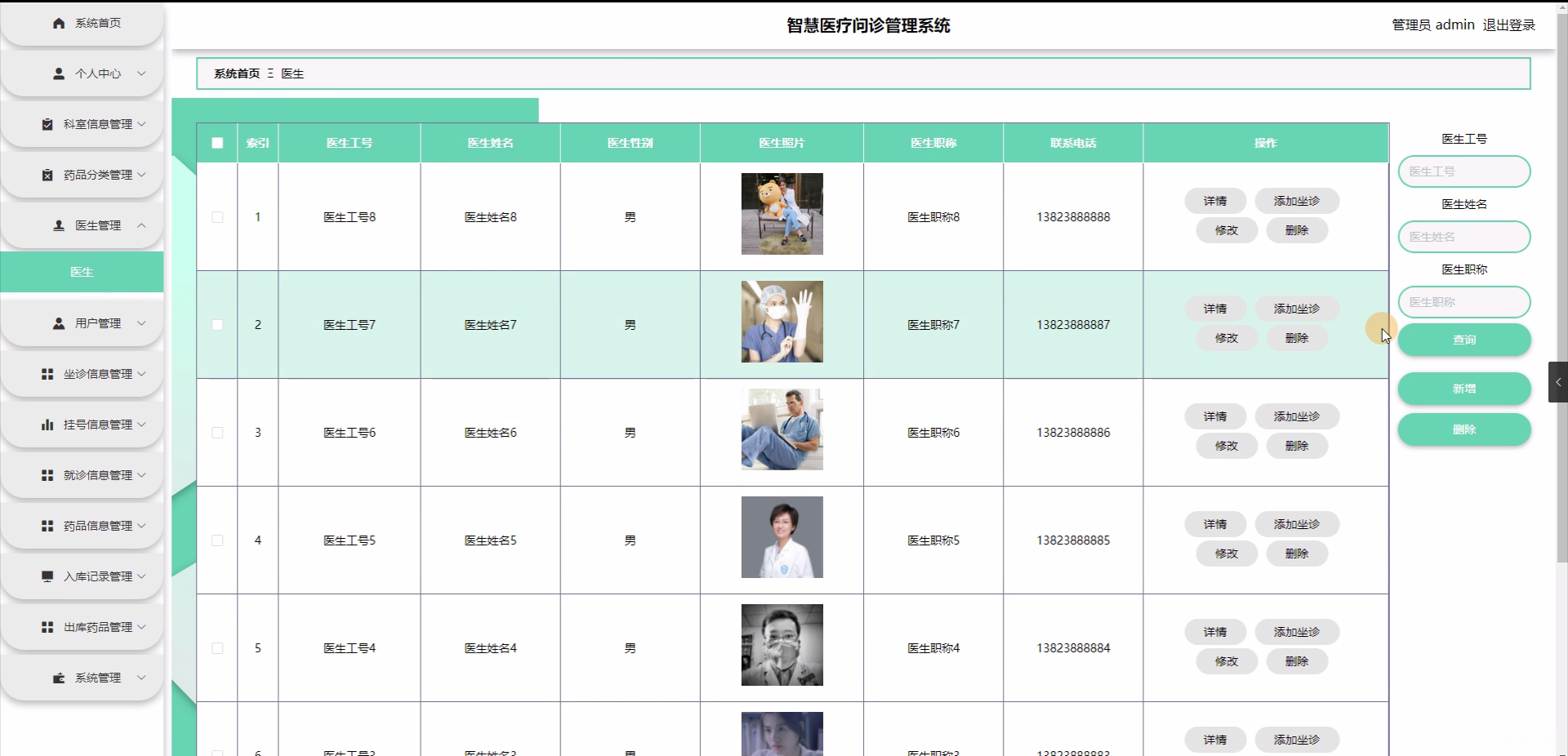This screenshot has width=1568, height=756.
Task: Click the 新增 add button
Action: pyautogui.click(x=1464, y=389)
